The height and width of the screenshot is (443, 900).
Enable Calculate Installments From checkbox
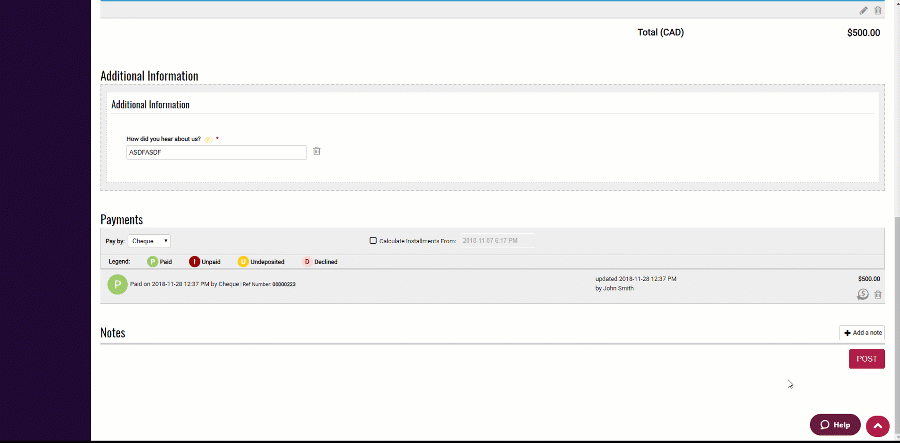373,241
